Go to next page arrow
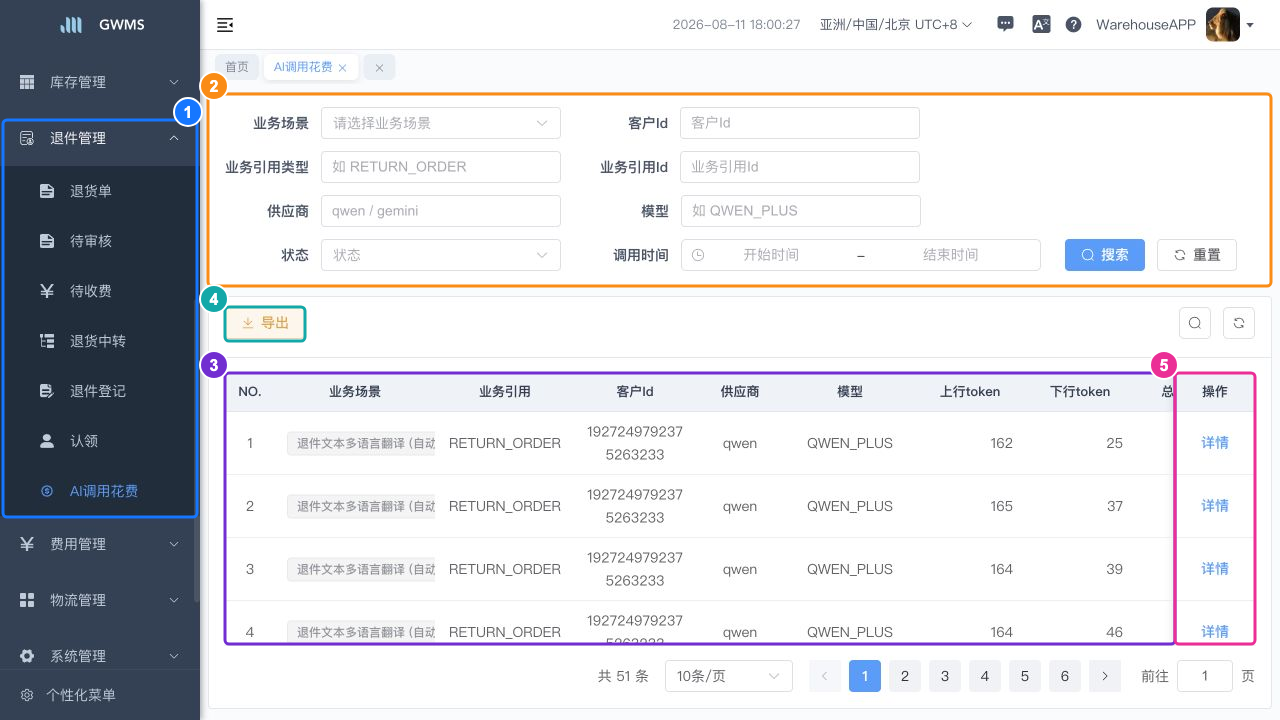Viewport: 1280px width, 720px height. [x=1105, y=676]
